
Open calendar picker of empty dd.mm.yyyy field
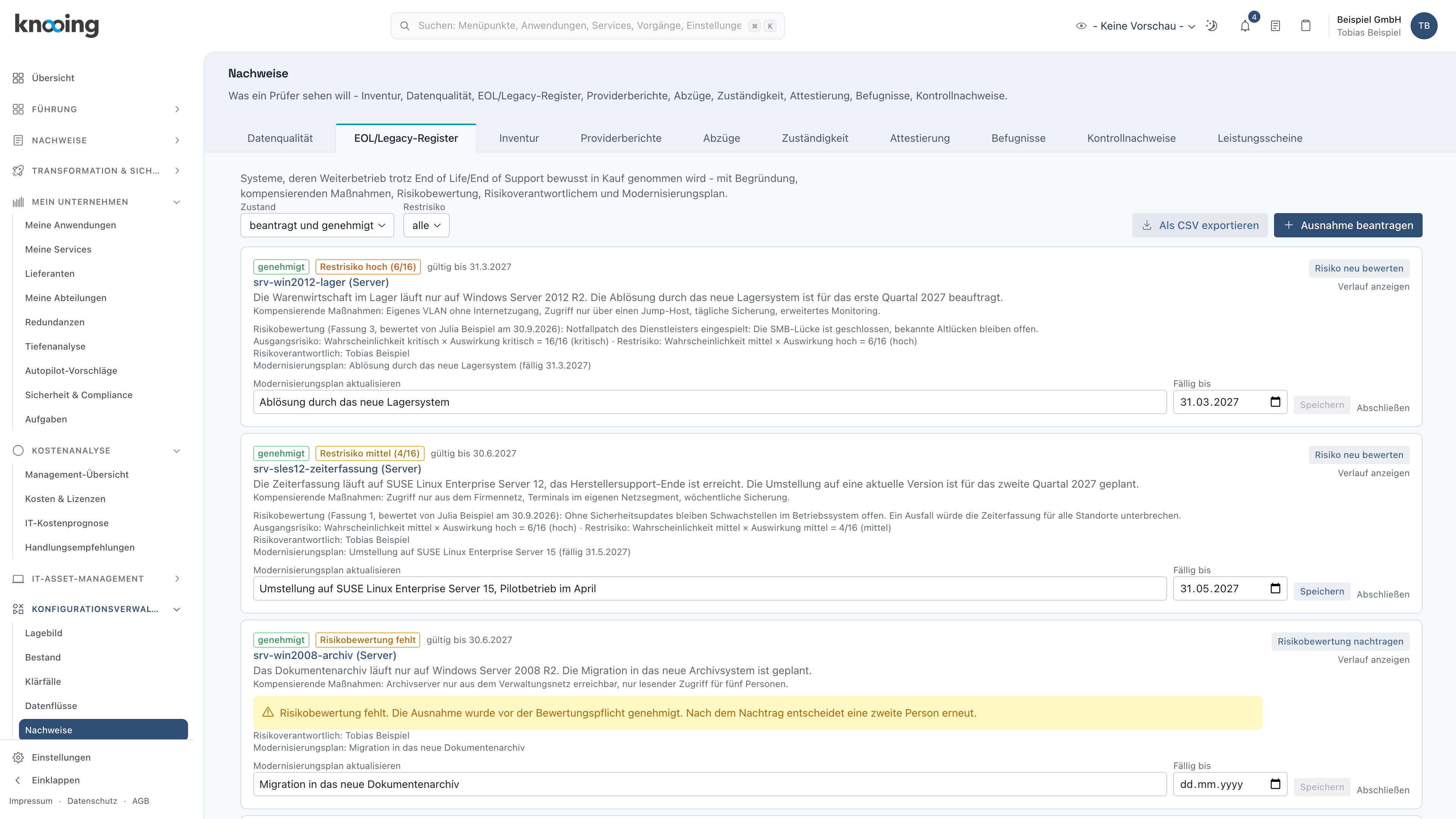point(1275,784)
